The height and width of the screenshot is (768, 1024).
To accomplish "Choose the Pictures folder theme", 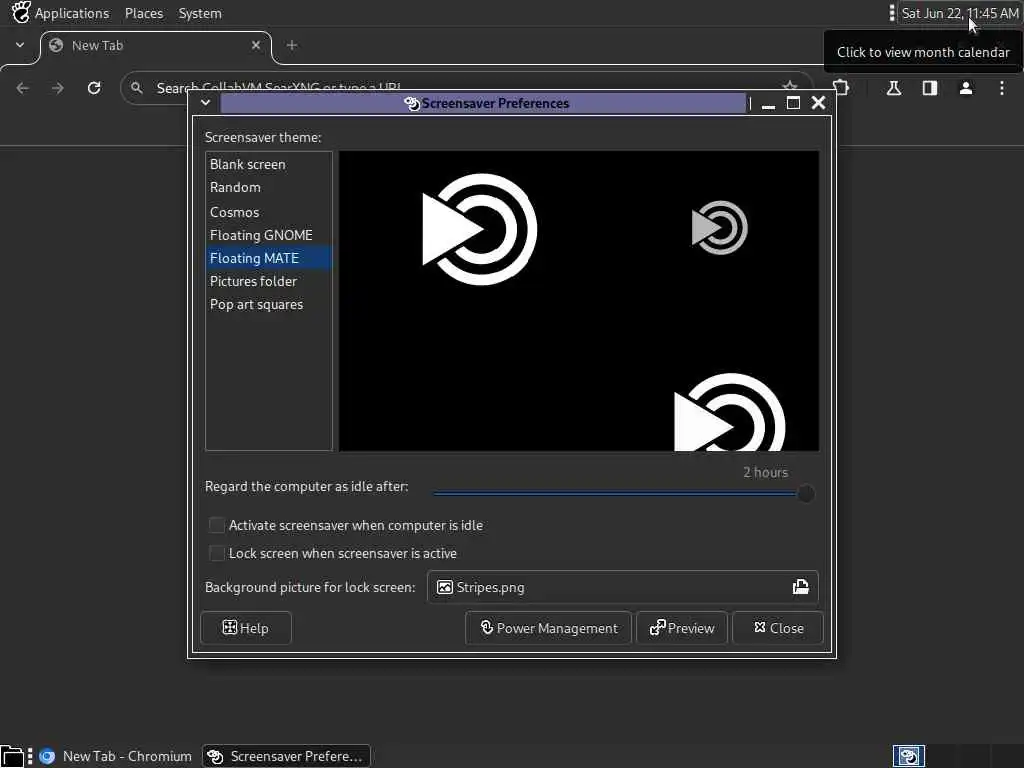I will click(x=268, y=281).
